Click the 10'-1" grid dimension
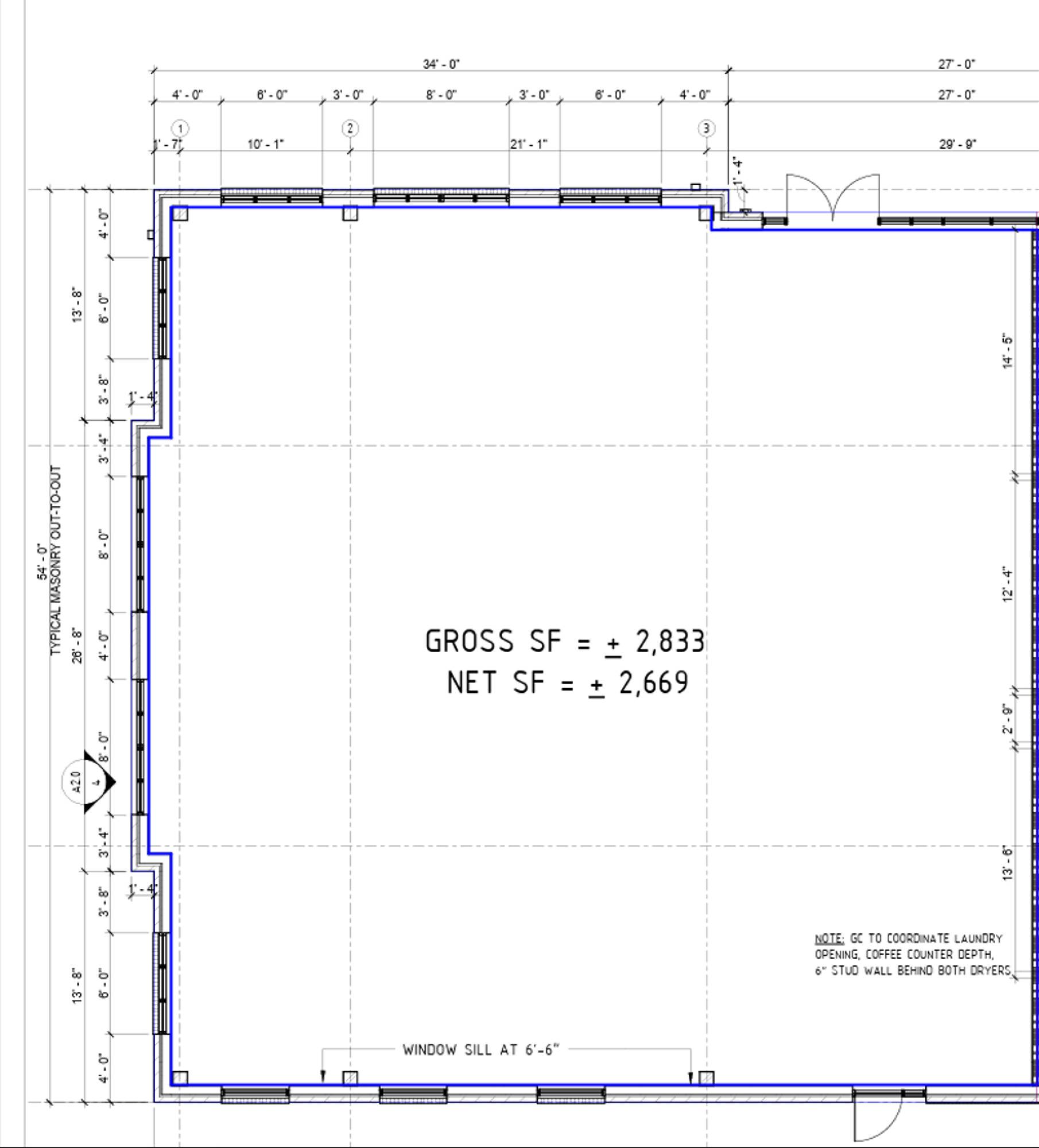Screen dimensions: 1039x1148 [265, 144]
